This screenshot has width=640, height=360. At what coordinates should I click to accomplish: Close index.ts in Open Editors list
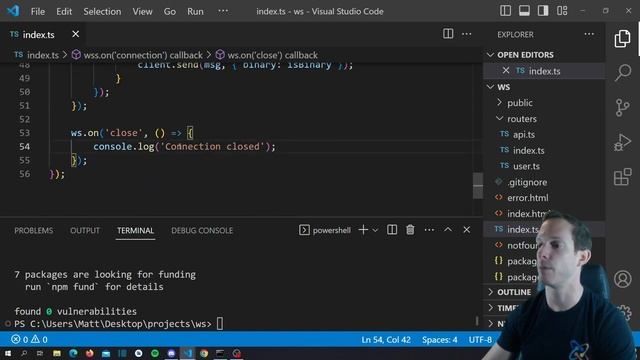[506, 71]
